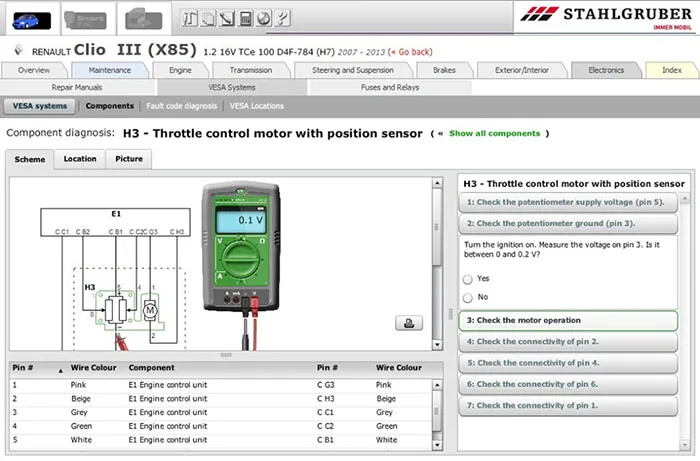Select pin 4 row Green wire
This screenshot has height=461, width=700.
click(221, 427)
